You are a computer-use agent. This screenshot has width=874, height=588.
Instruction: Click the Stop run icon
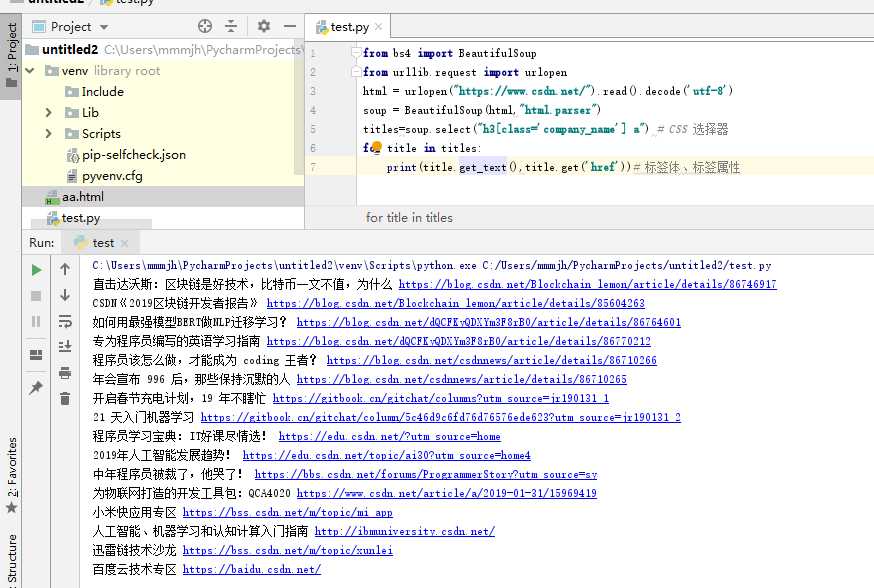pyautogui.click(x=36, y=296)
